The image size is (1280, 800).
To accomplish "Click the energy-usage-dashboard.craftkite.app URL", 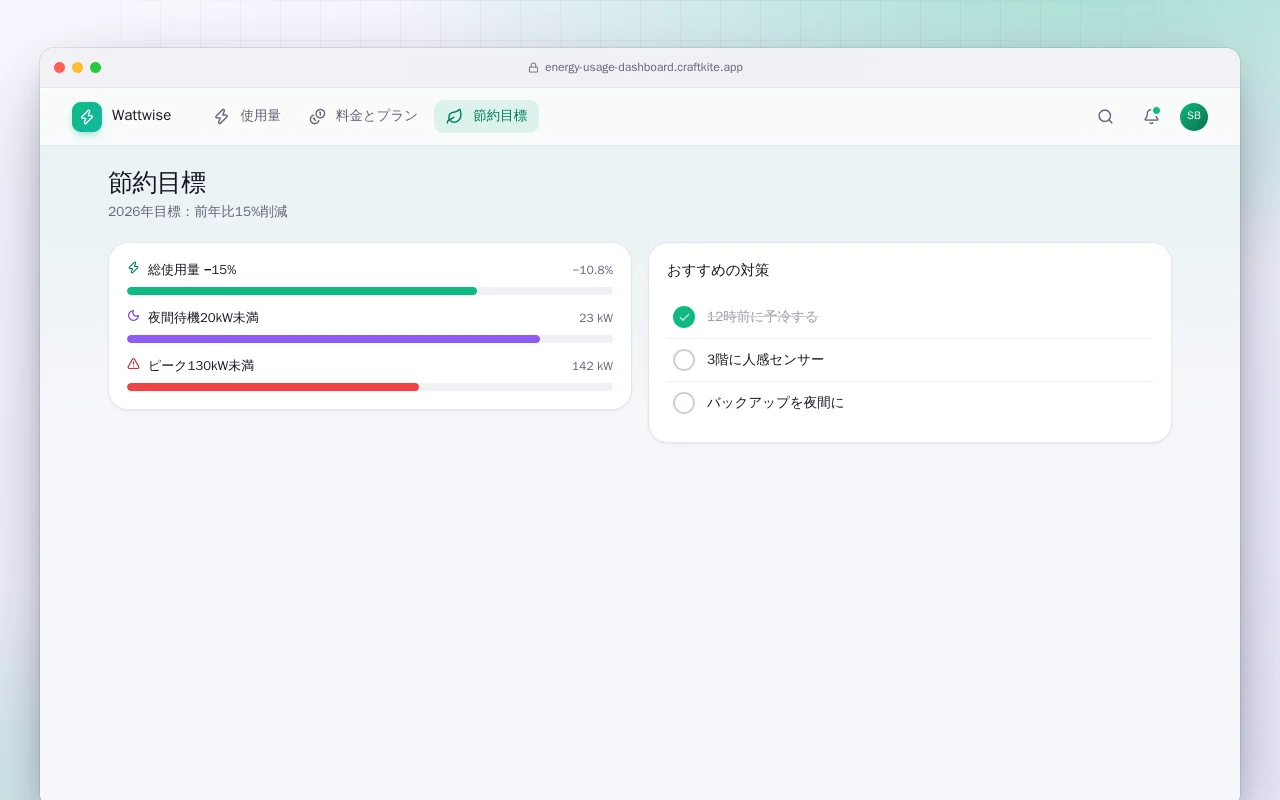I will tap(644, 68).
